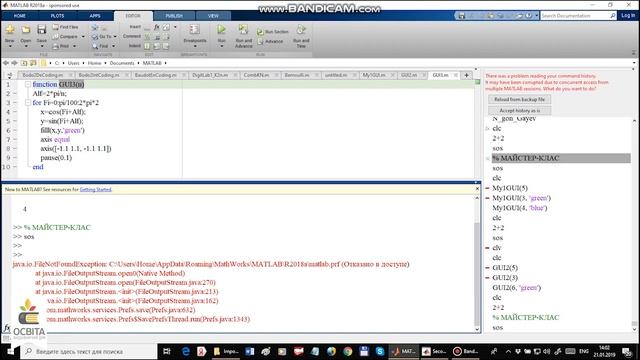Switch to the PLOTS ribbon tab

coord(57,16)
